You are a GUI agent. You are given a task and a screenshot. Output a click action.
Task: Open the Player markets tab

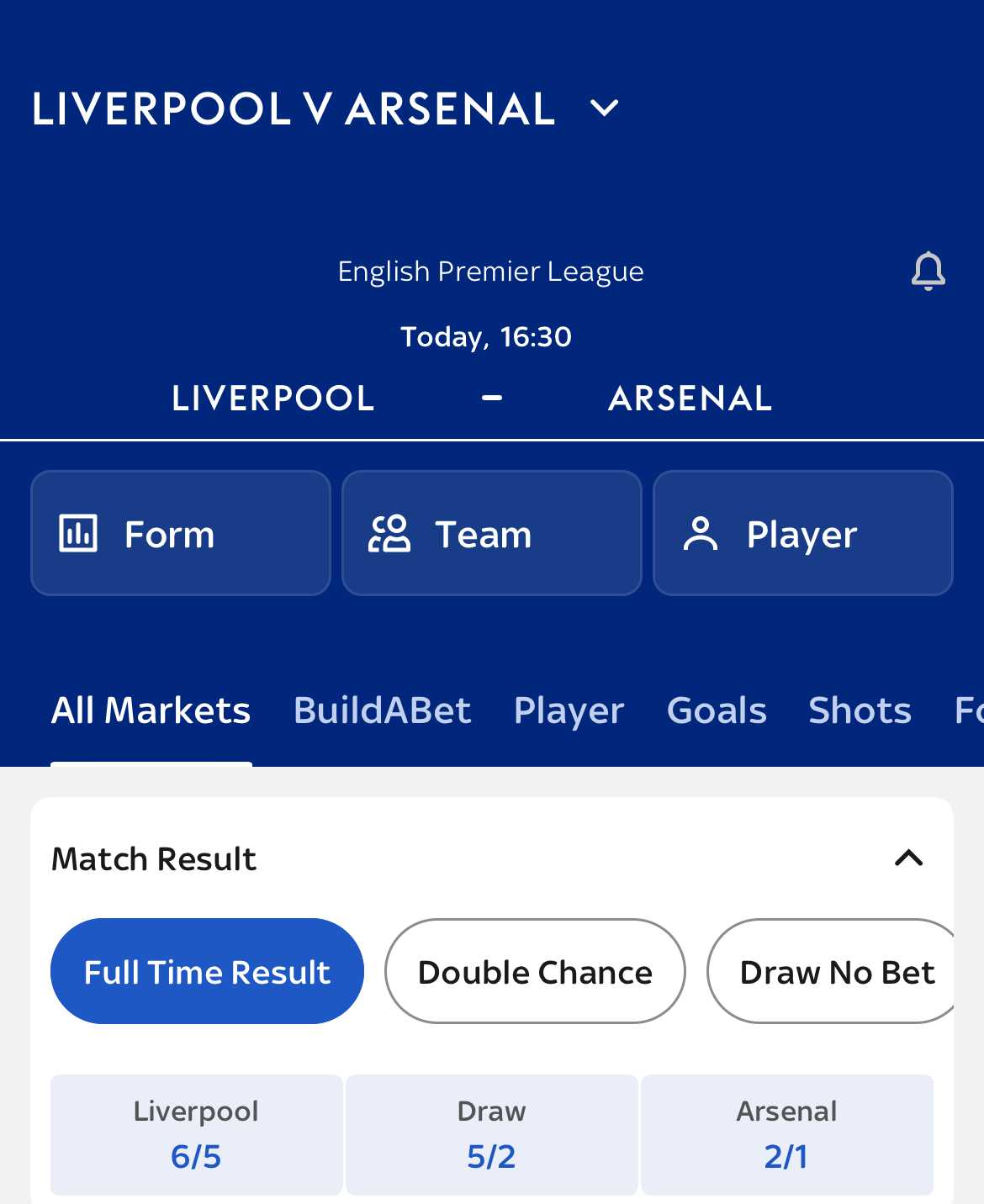[x=569, y=710]
